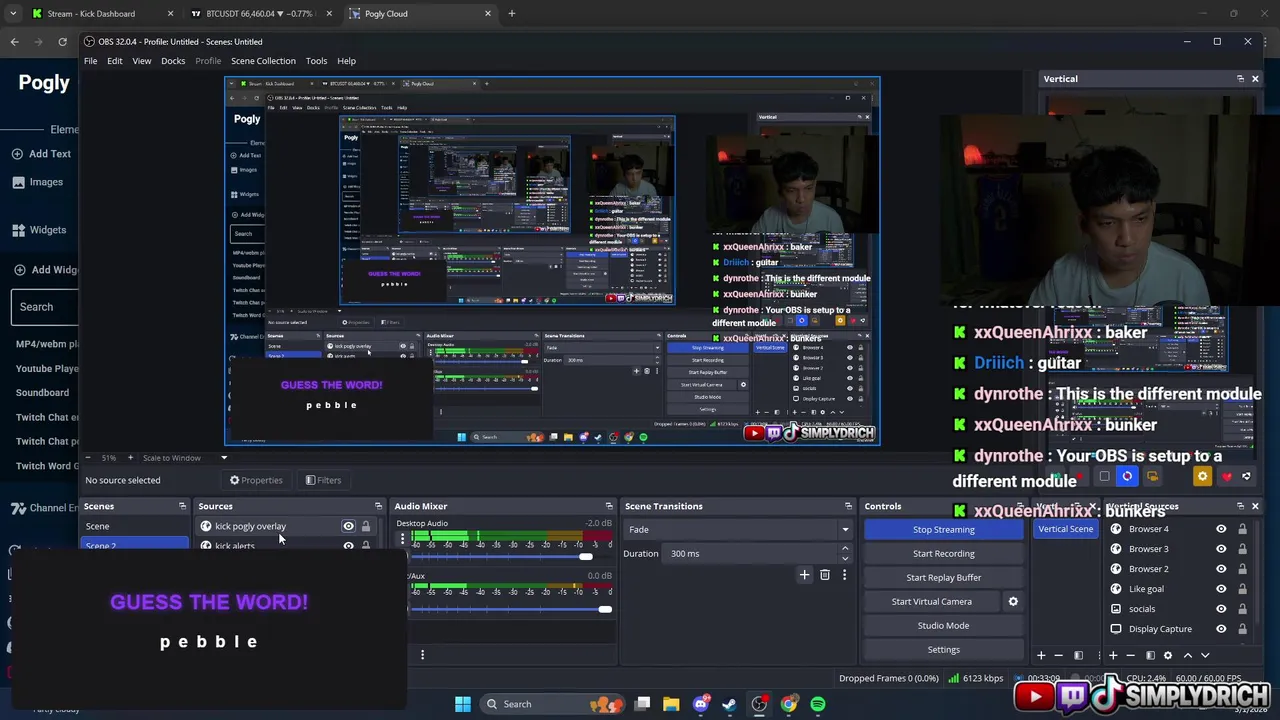The width and height of the screenshot is (1280, 720).
Task: Open source properties gear in Vertical Sources
Action: click(x=1168, y=655)
